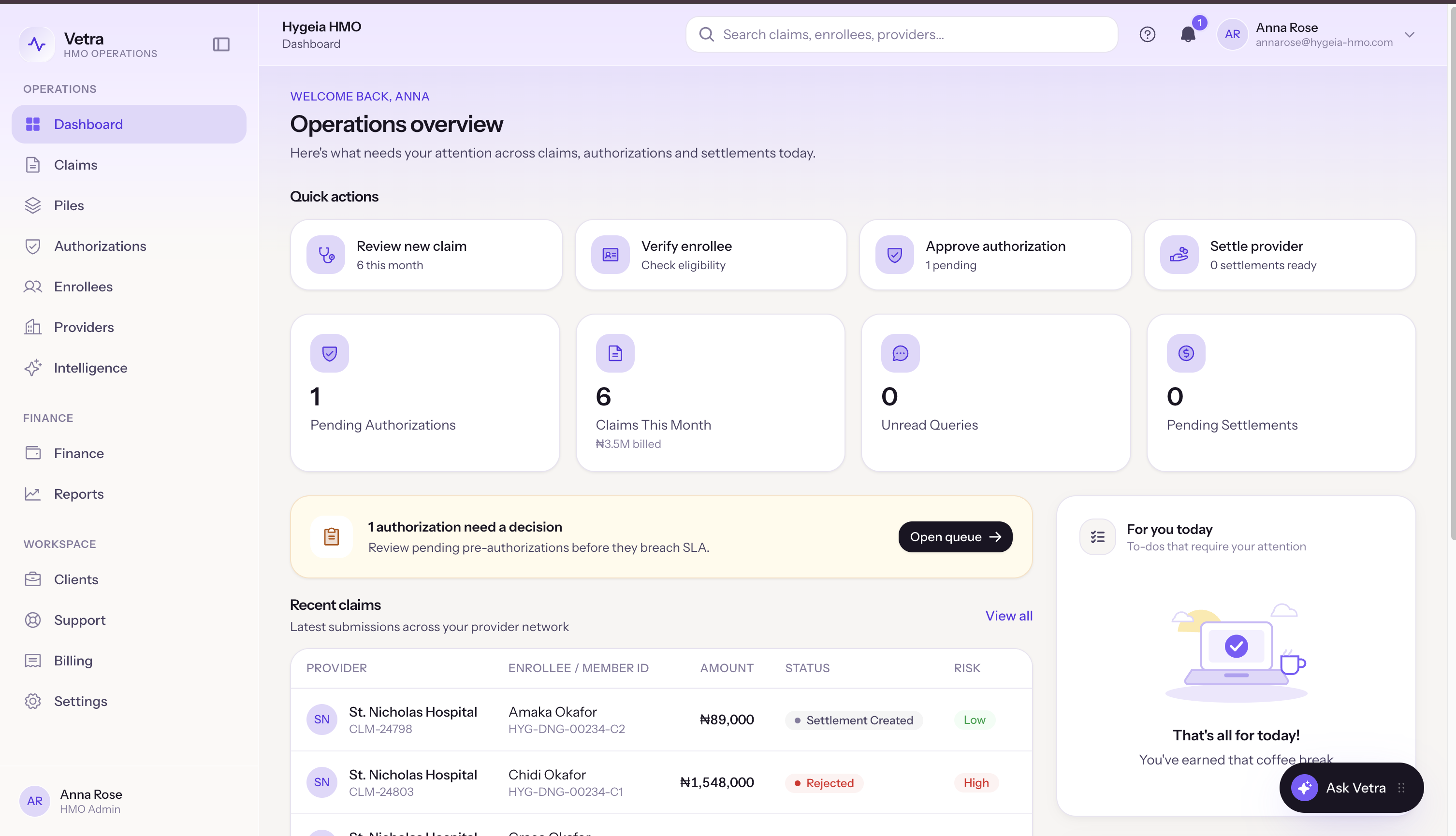1456x836 pixels.
Task: Click the Vetra pulse logo icon
Action: click(x=37, y=44)
